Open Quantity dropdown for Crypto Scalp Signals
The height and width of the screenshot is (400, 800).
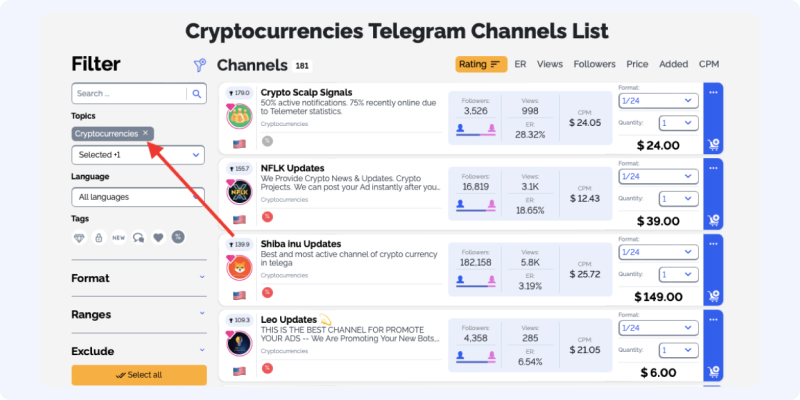(x=679, y=123)
